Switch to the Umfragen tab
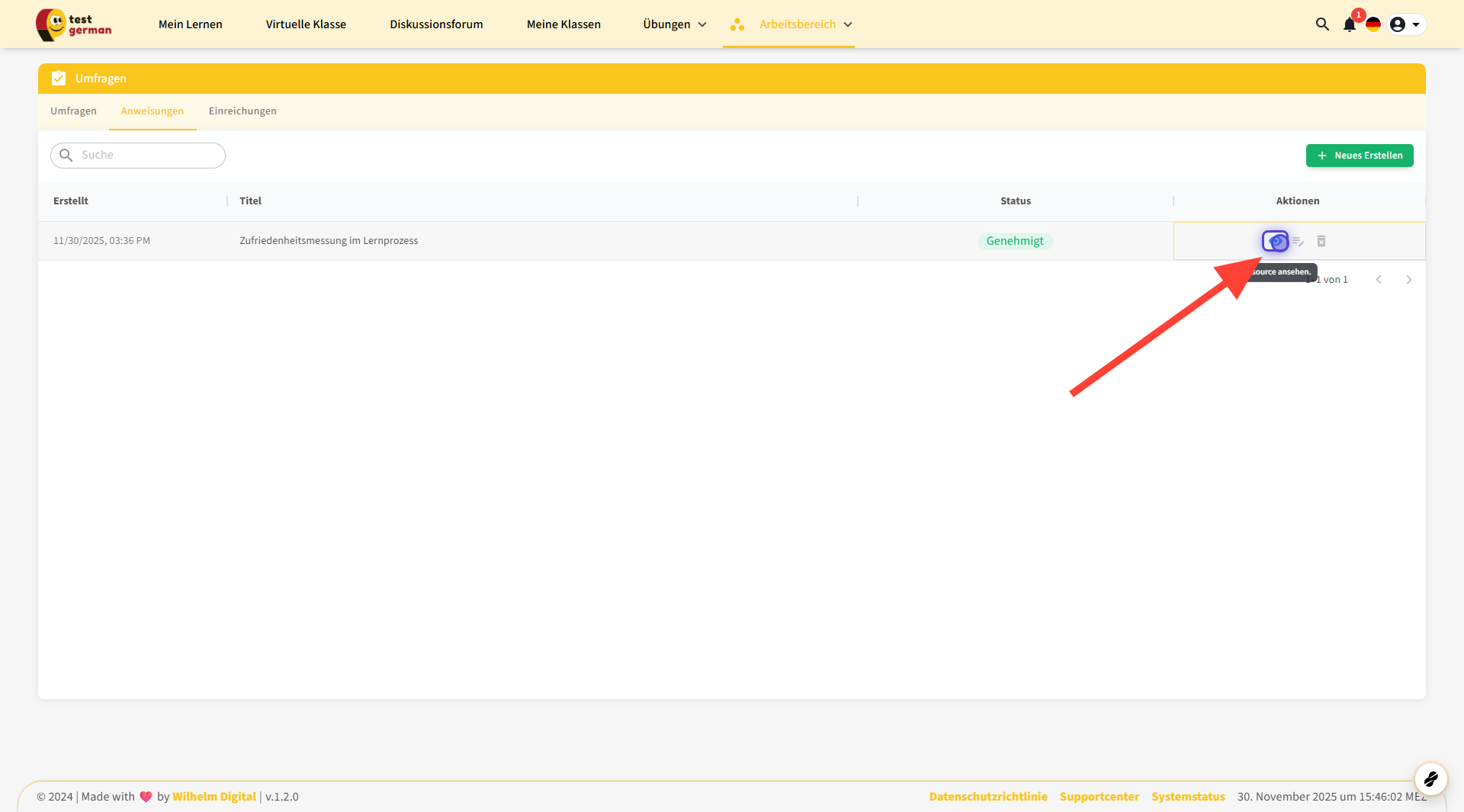Screen dimensions: 1464x812 tap(73, 111)
